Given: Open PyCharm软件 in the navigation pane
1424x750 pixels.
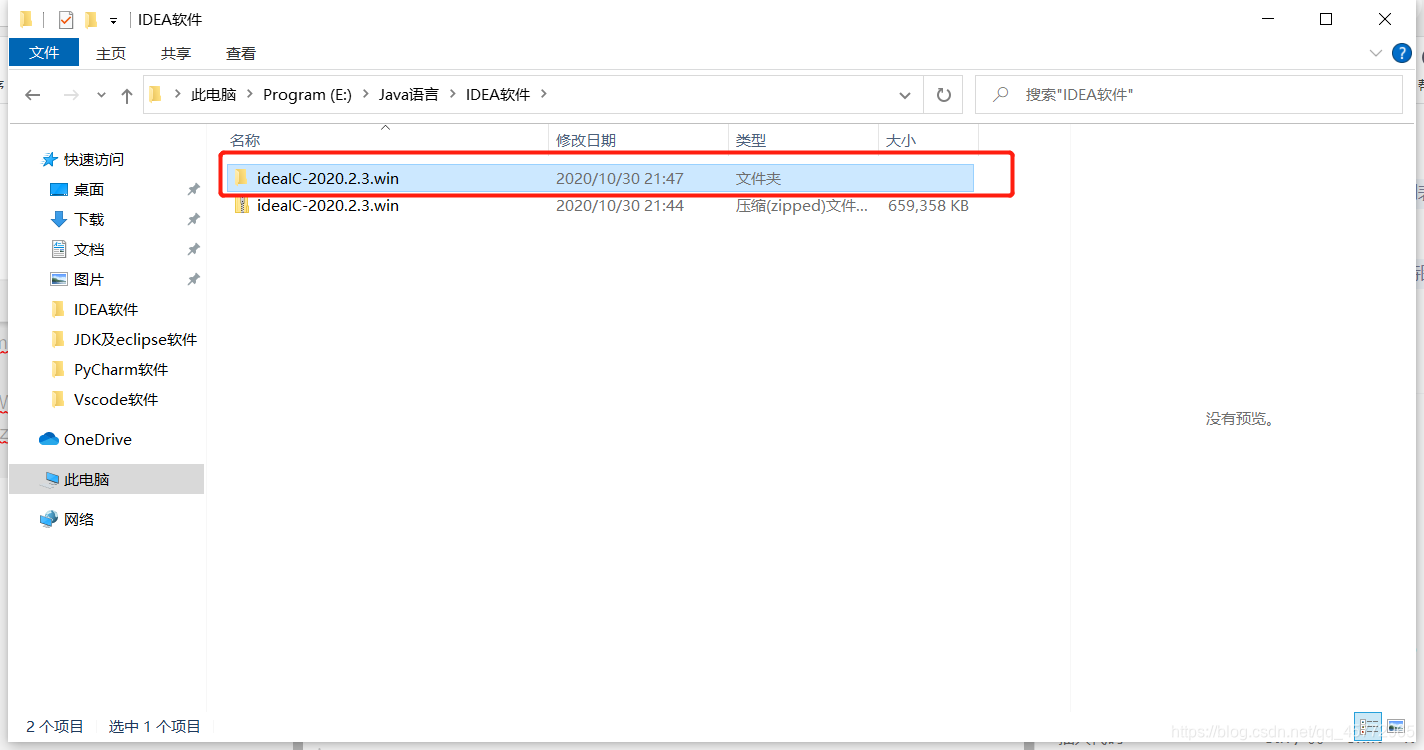Looking at the screenshot, I should 121,369.
